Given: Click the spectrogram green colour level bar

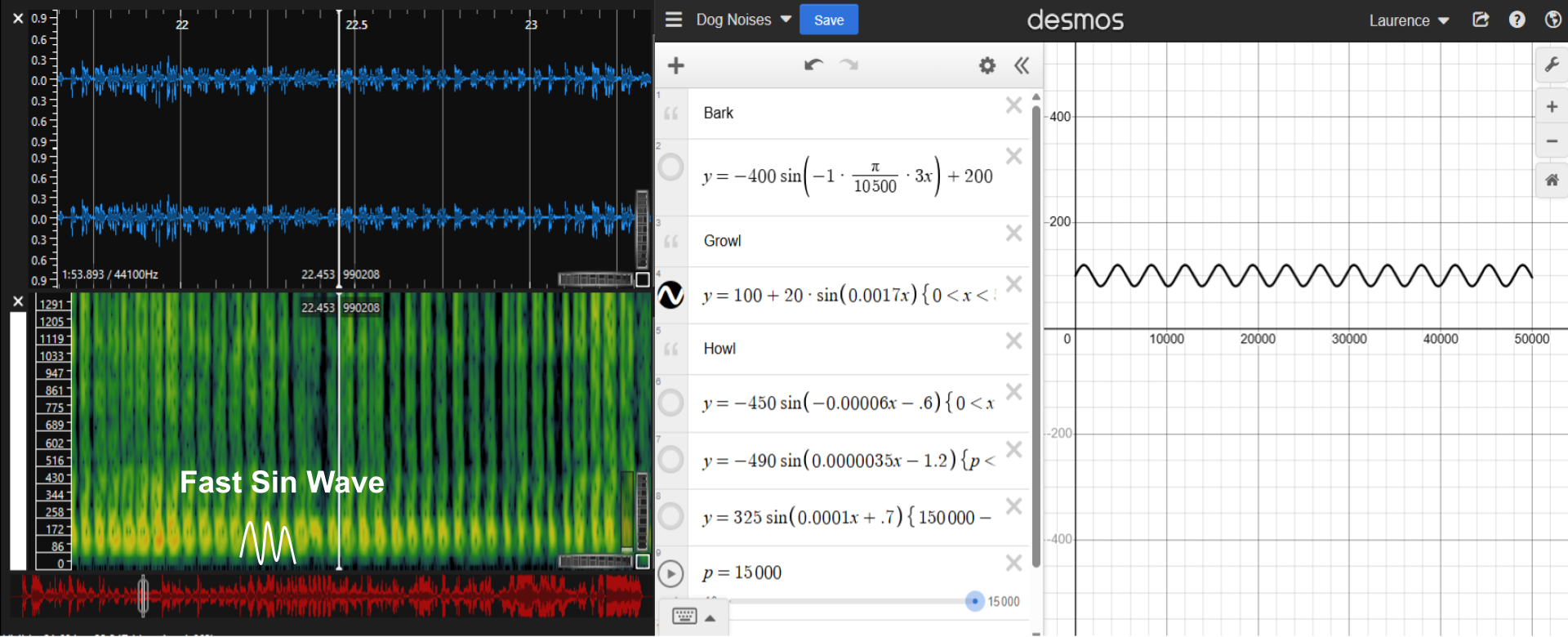Looking at the screenshot, I should (x=627, y=511).
